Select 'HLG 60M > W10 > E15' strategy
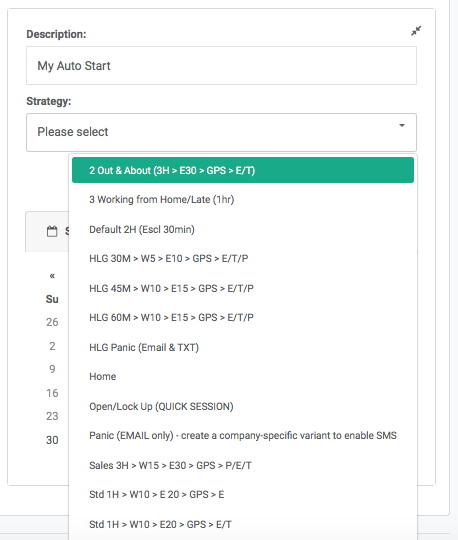The width and height of the screenshot is (458, 540). pyautogui.click(x=243, y=317)
